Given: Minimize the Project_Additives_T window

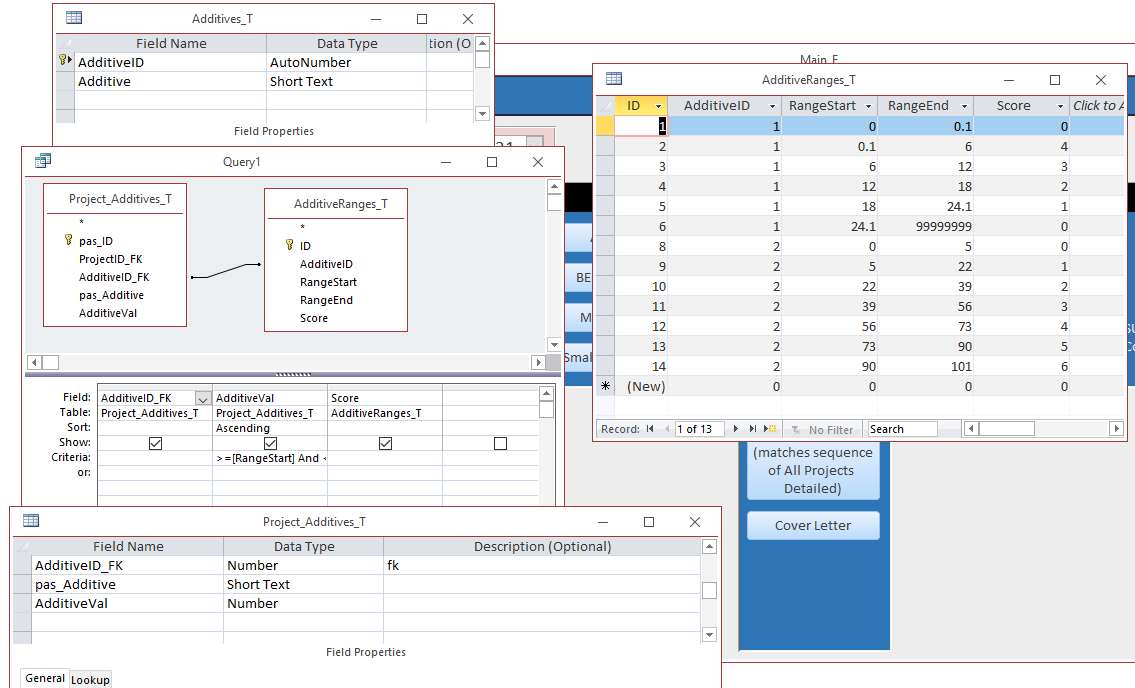Looking at the screenshot, I should 603,522.
